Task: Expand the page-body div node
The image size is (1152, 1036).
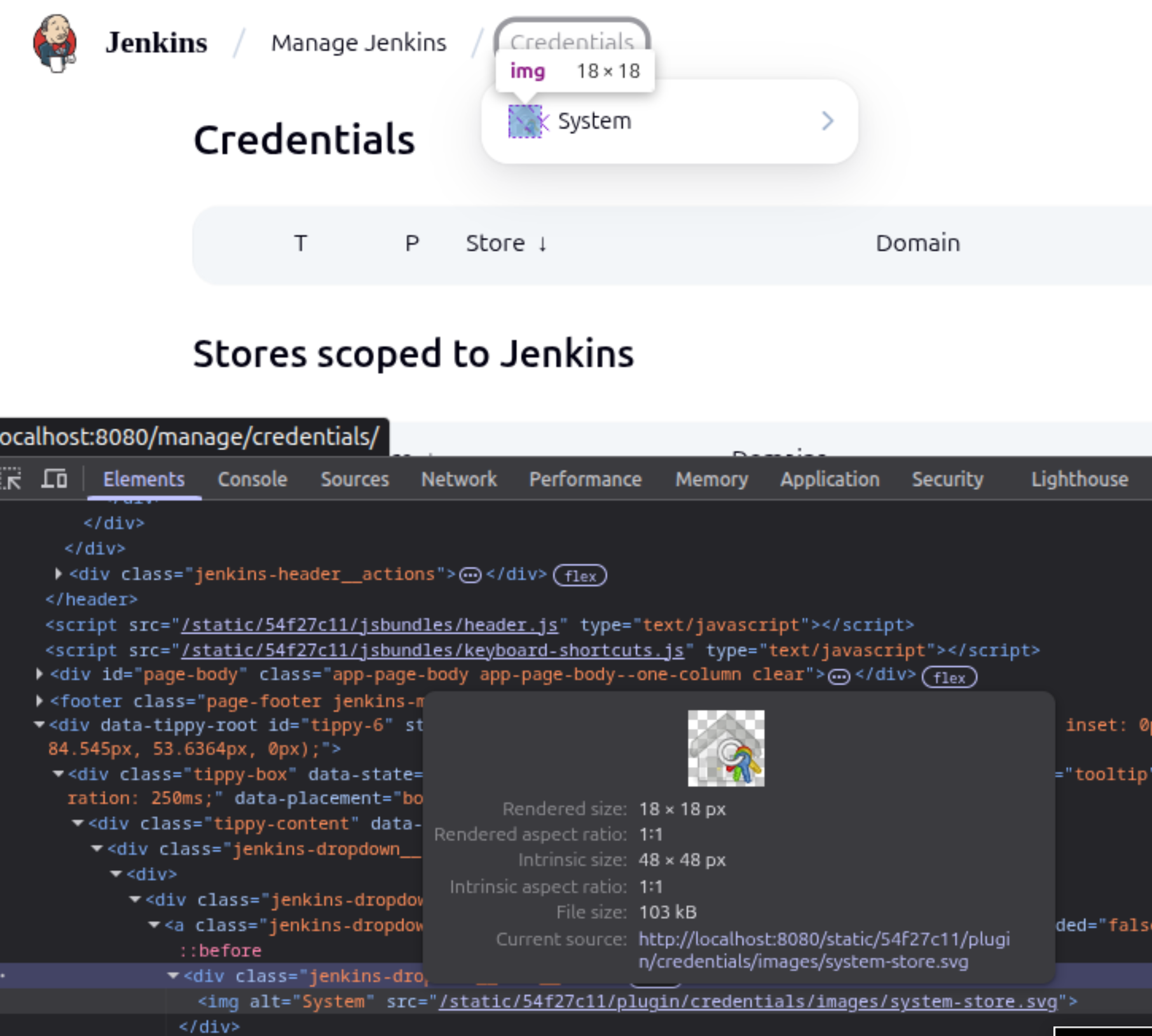Action: point(39,674)
